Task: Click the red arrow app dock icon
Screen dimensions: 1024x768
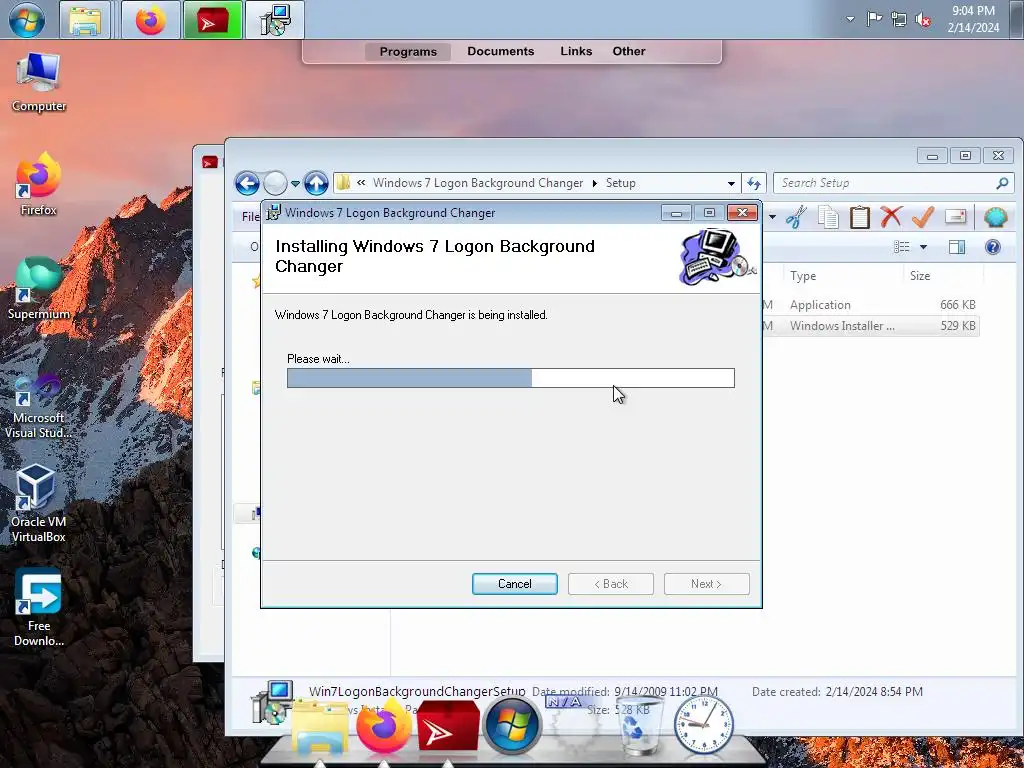Action: [448, 728]
